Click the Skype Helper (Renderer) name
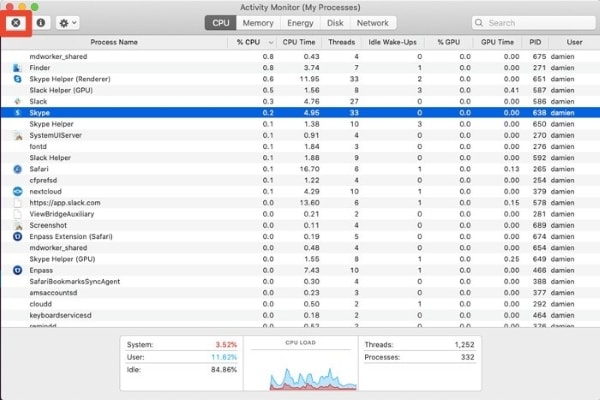This screenshot has width=600, height=400. pos(70,79)
